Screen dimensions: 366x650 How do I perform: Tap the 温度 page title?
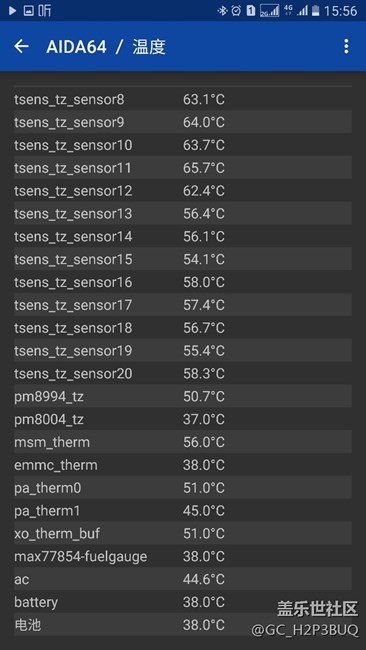pyautogui.click(x=149, y=47)
